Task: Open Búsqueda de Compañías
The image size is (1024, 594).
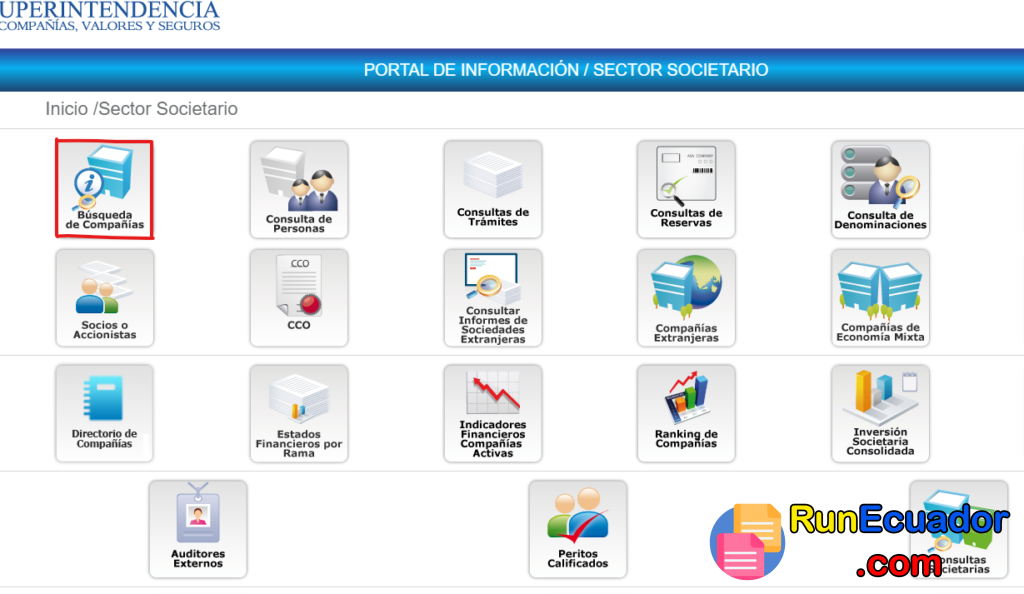Action: pos(104,190)
